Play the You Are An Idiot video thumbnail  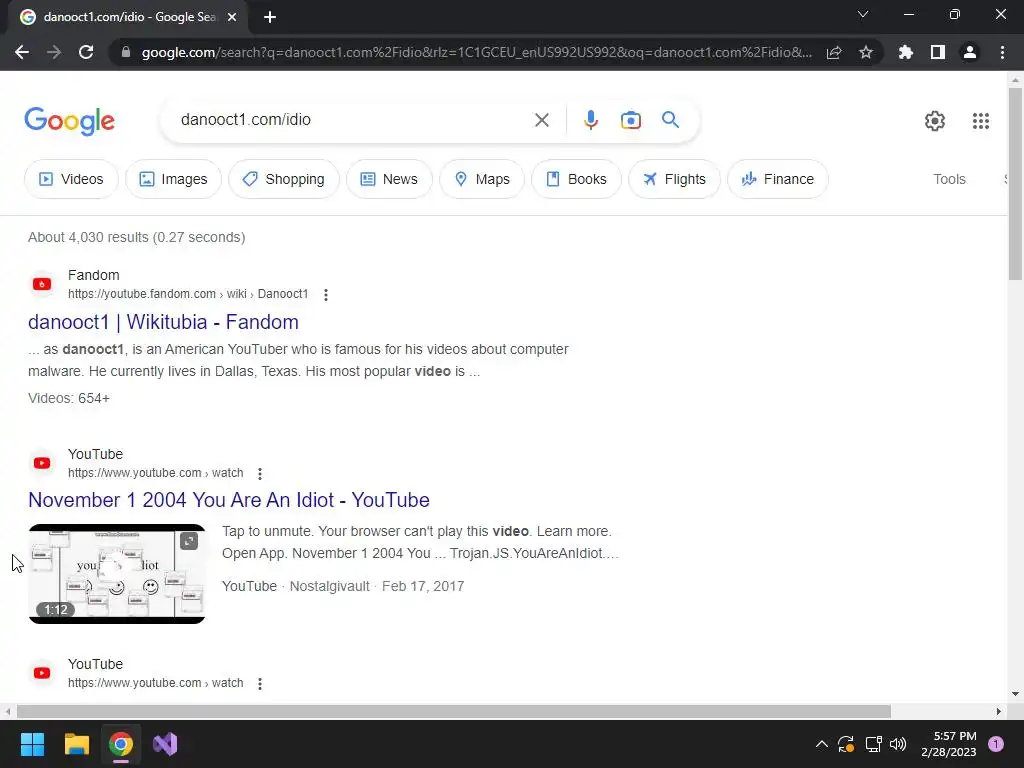117,574
